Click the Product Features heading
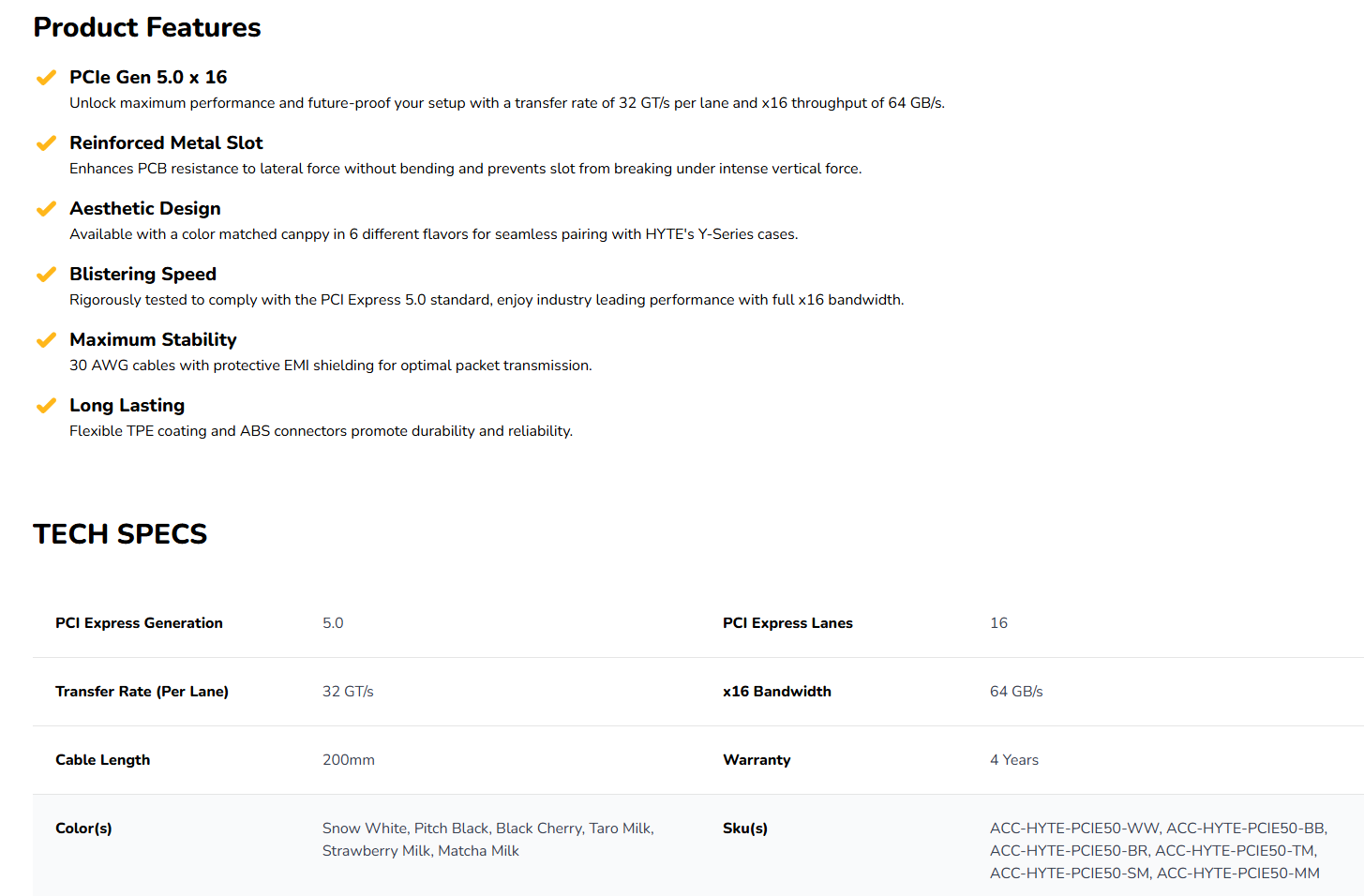Image resolution: width=1364 pixels, height=896 pixels. (147, 27)
